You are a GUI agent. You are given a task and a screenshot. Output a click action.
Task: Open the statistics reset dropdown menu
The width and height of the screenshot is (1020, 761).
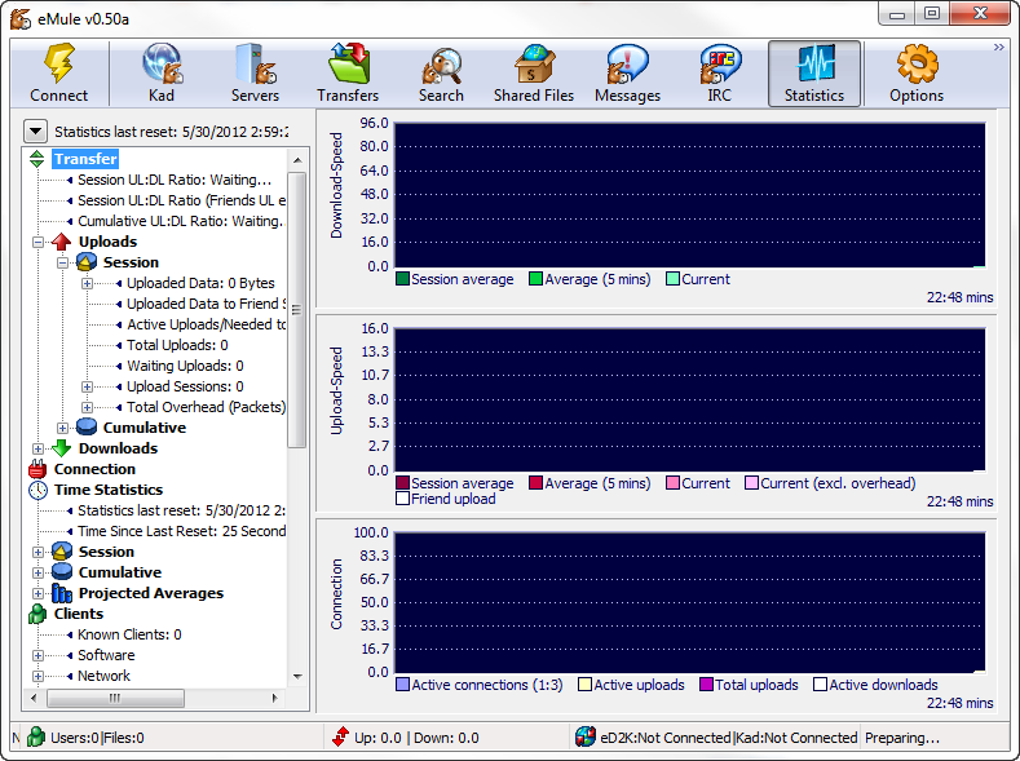pos(36,131)
